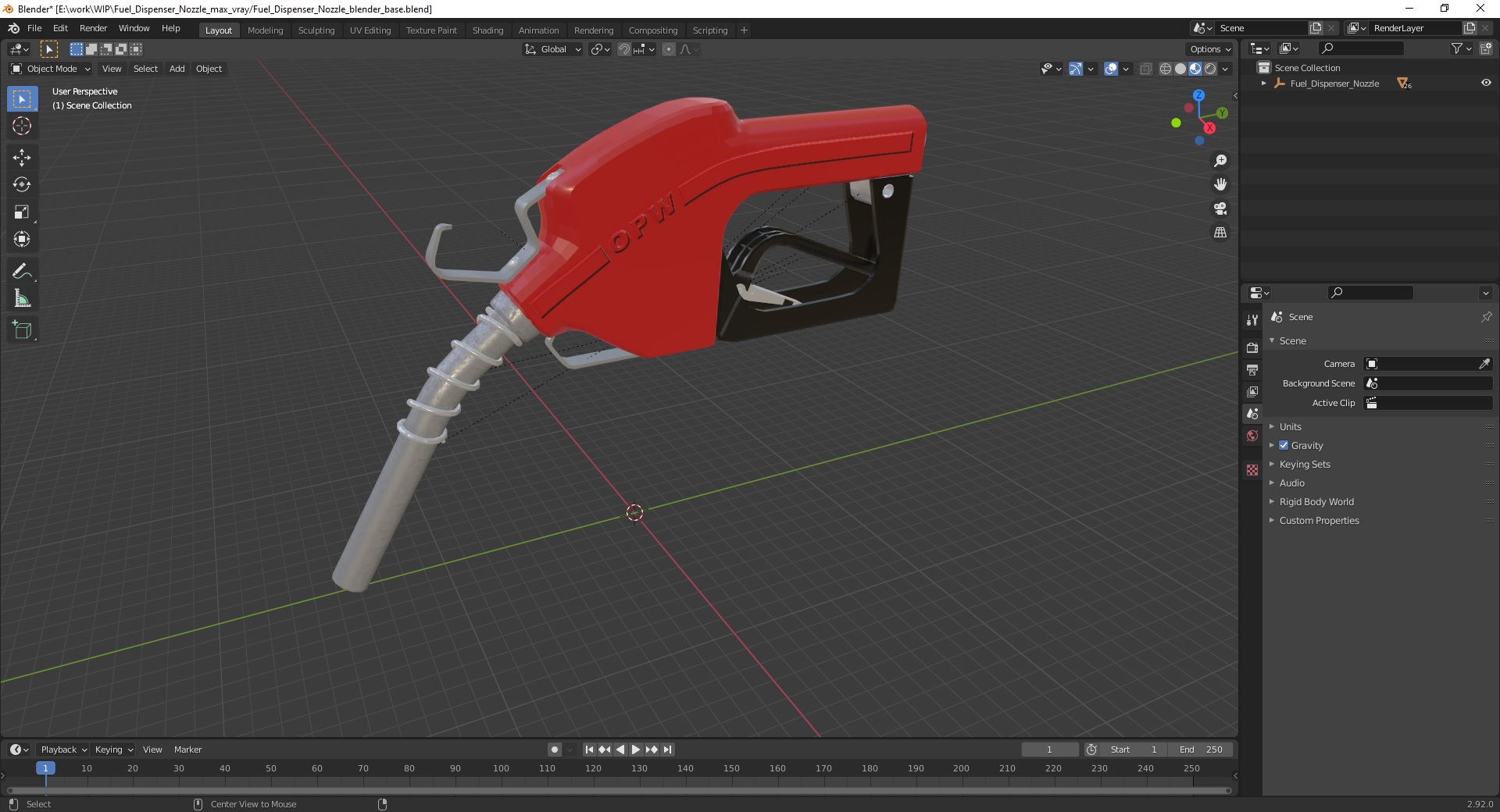The height and width of the screenshot is (812, 1500).
Task: Open the Tool properties tab
Action: pyautogui.click(x=1252, y=320)
